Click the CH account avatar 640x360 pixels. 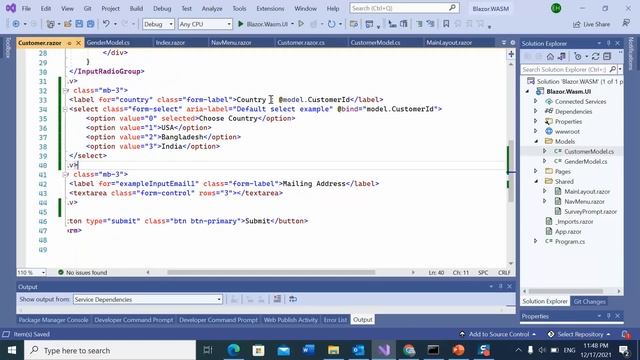point(556,8)
